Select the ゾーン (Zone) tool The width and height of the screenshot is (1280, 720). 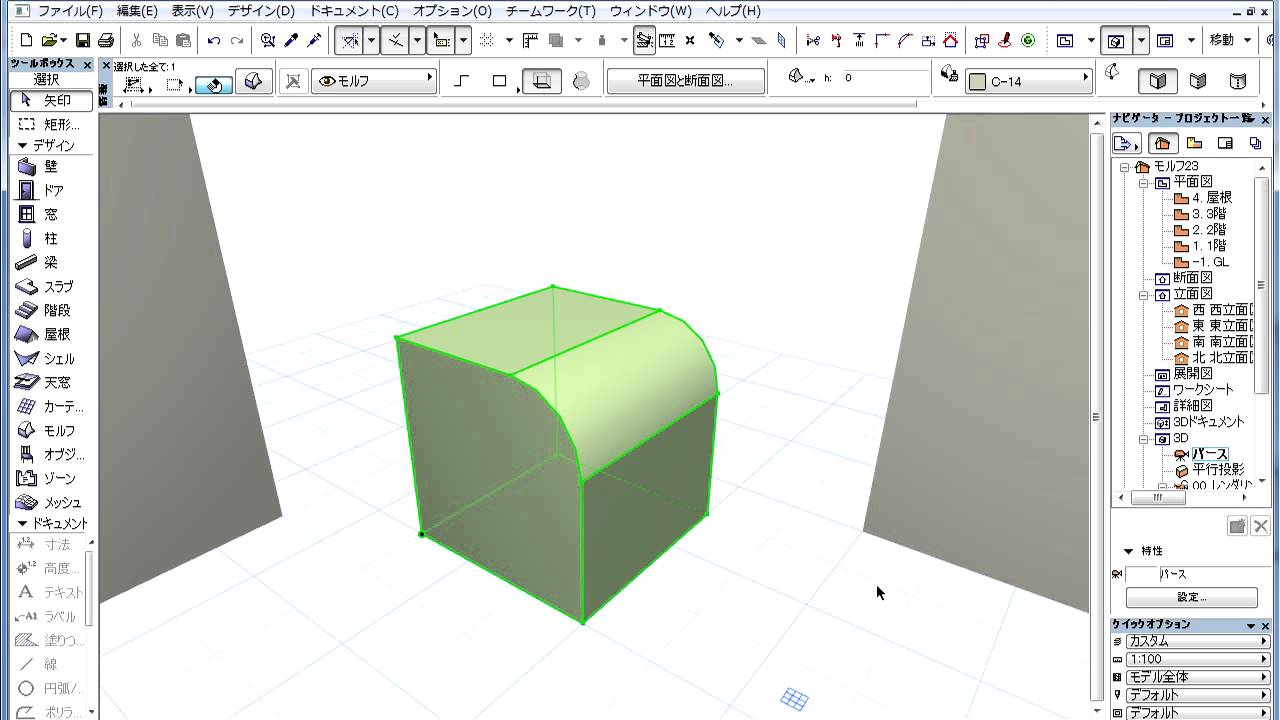coord(52,479)
